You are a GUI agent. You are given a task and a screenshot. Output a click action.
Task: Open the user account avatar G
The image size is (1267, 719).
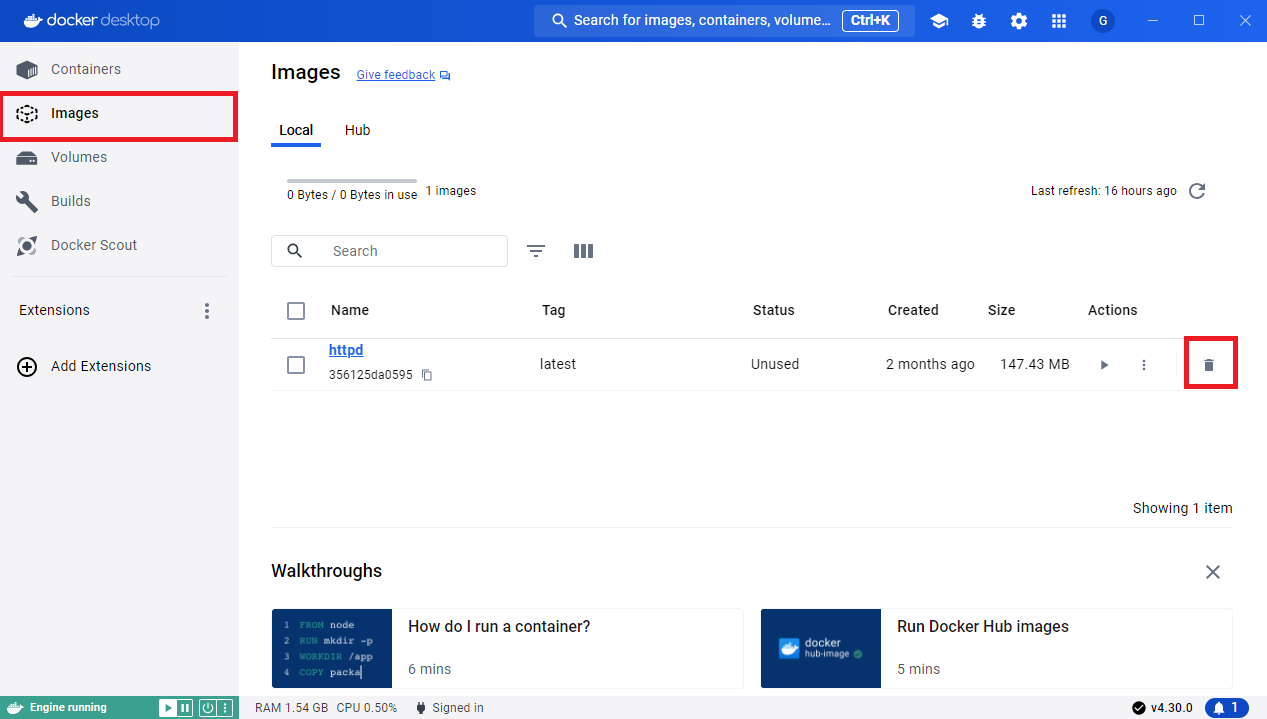[1103, 21]
